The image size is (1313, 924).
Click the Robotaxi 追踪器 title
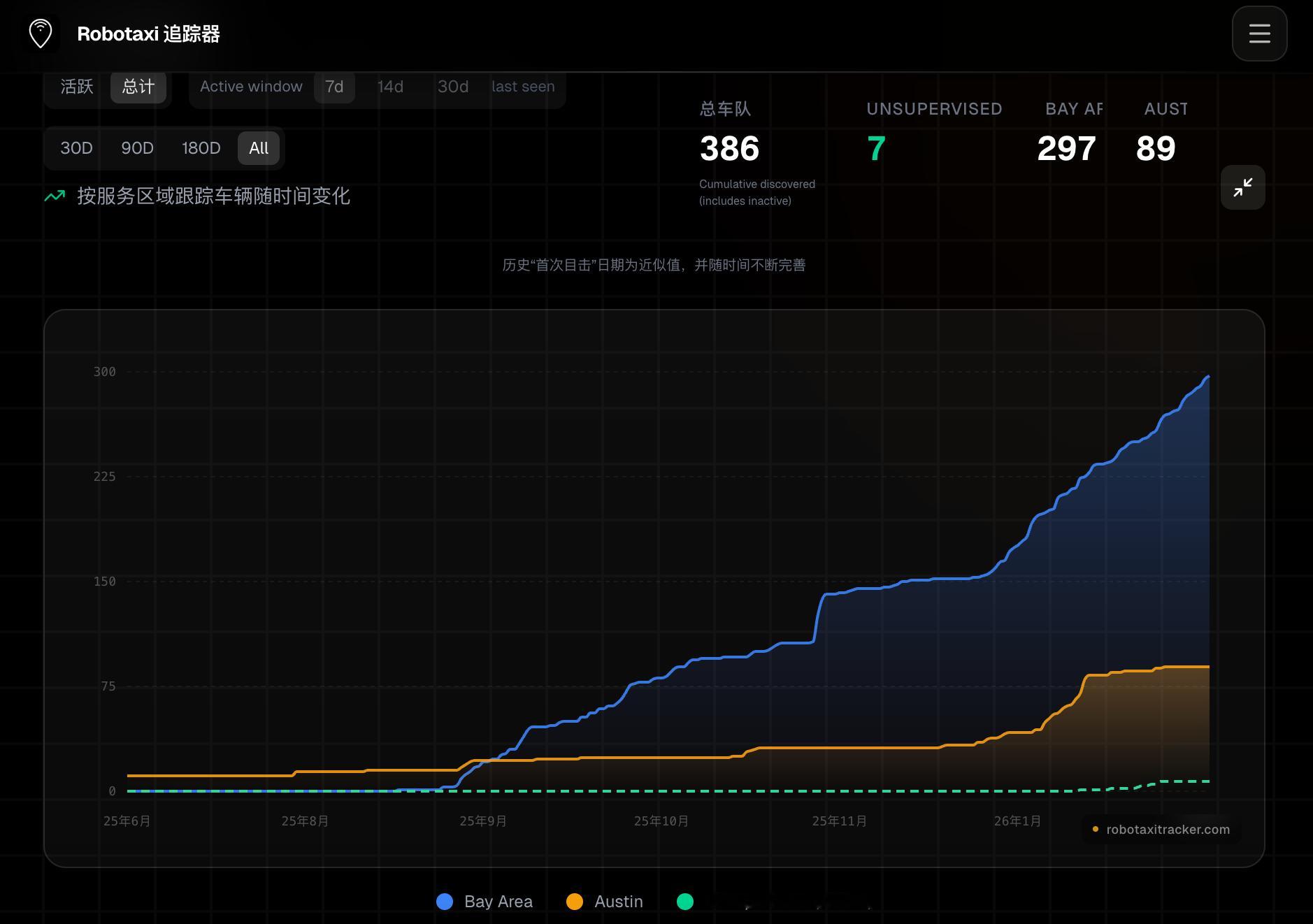coord(148,34)
